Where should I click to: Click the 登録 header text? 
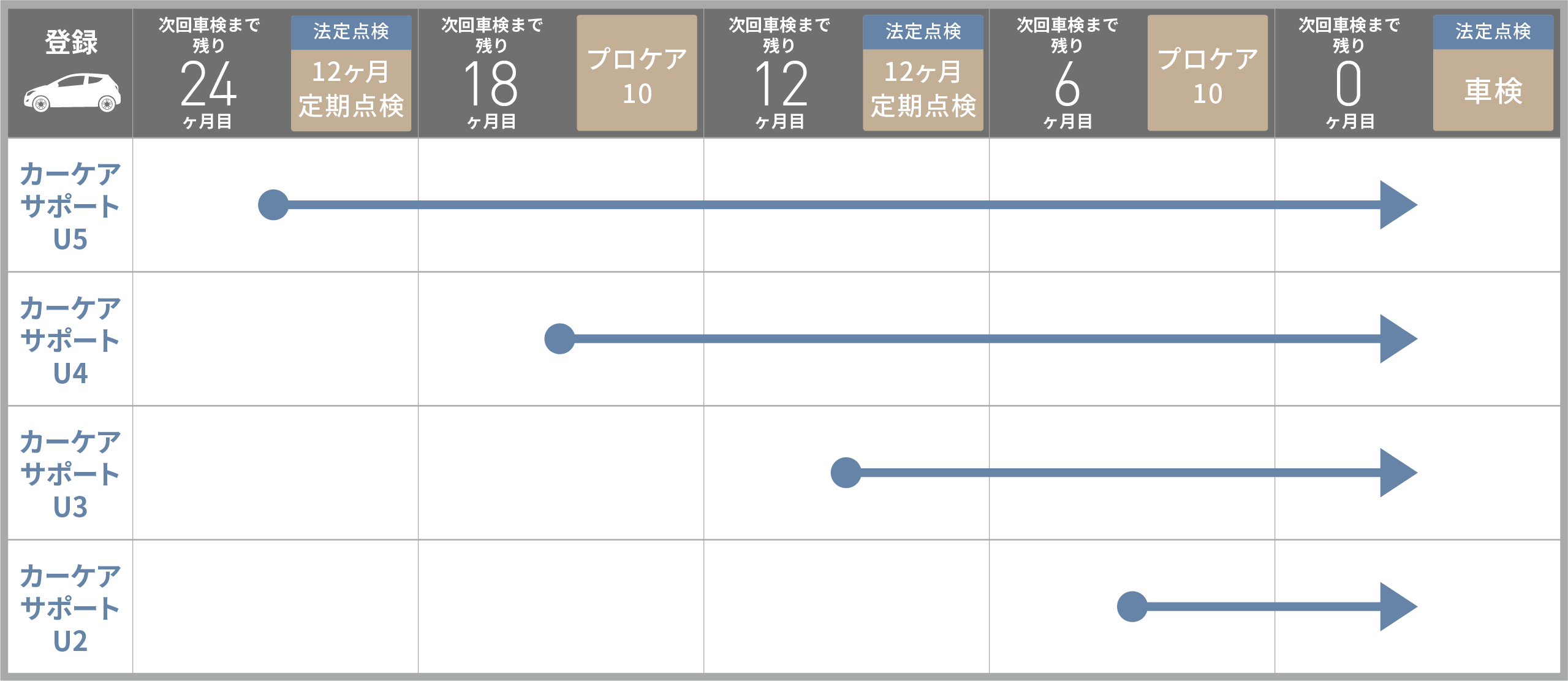71,42
